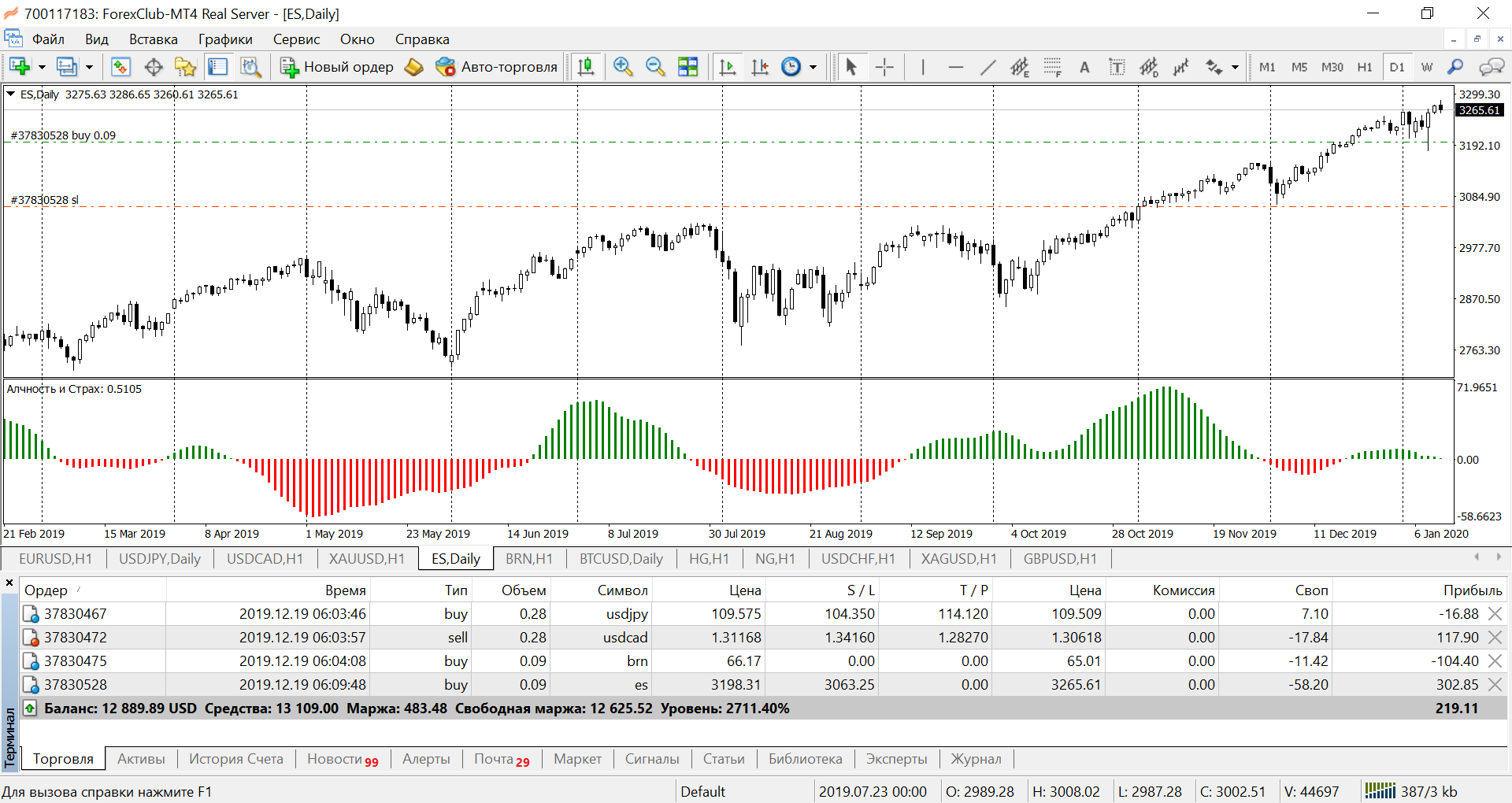Close the Terminal panel X button

(x=9, y=583)
